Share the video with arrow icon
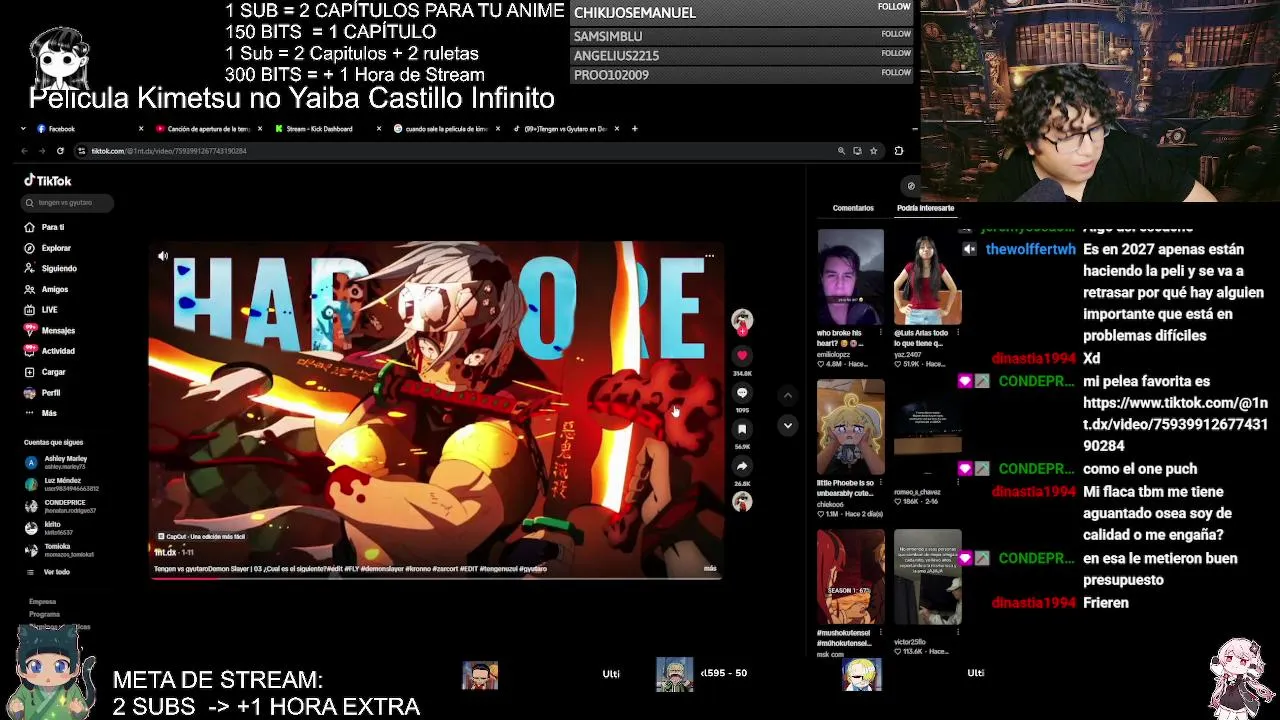Screen dimensions: 1280x720 [742, 466]
